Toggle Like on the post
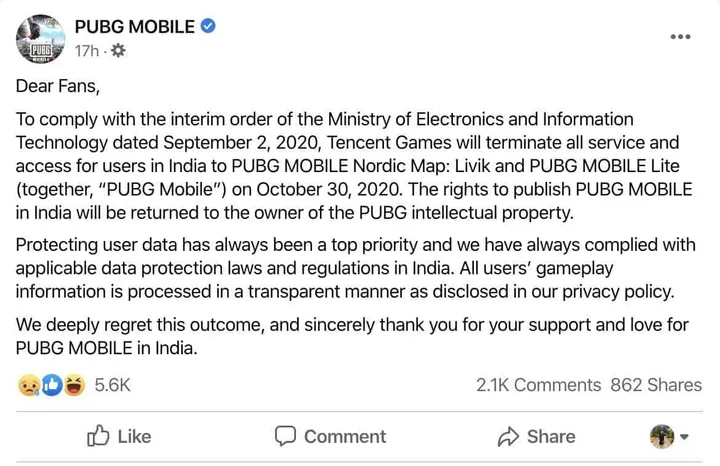720x466 pixels. tap(119, 436)
